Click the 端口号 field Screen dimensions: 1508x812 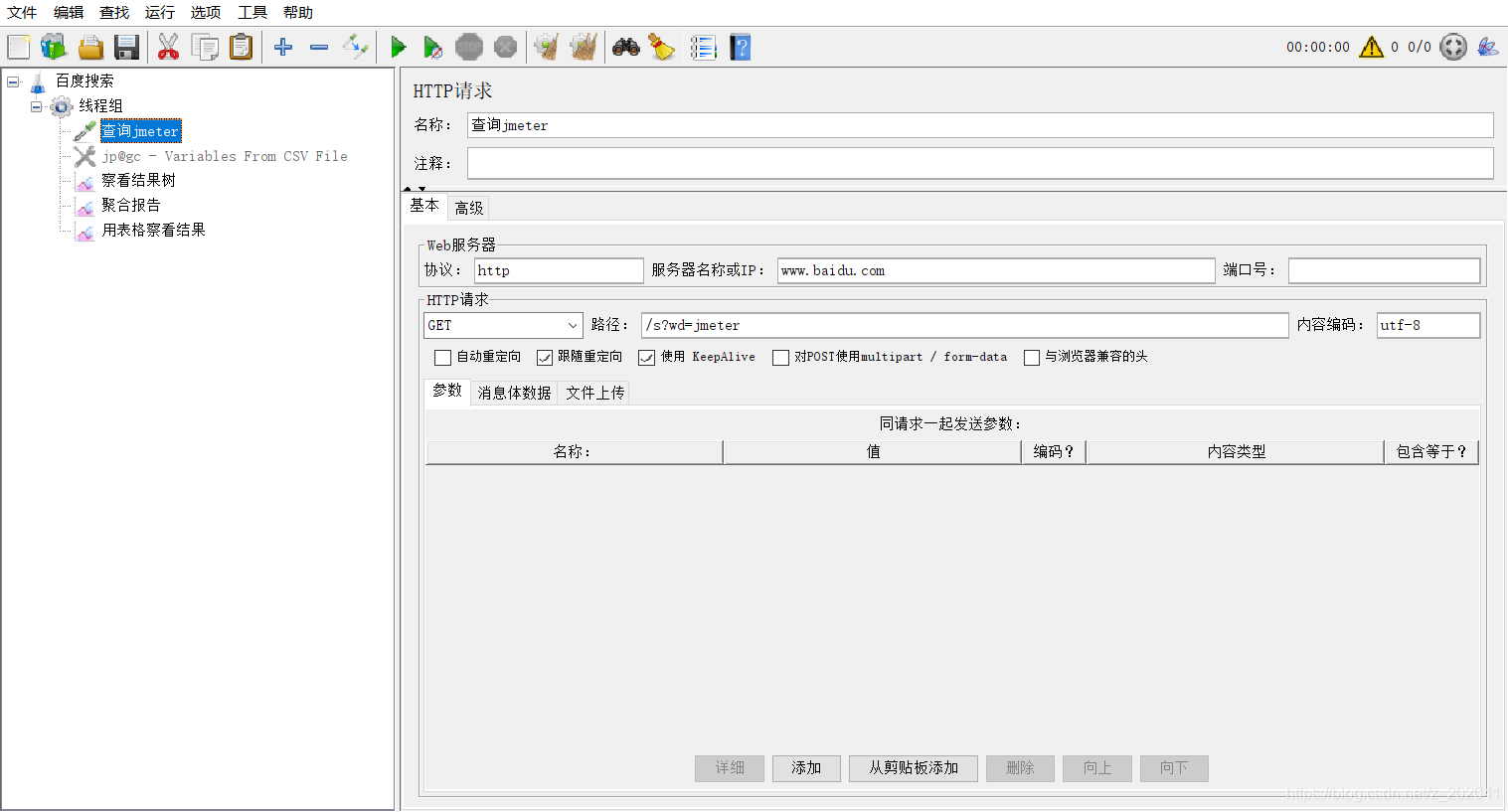(x=1384, y=270)
